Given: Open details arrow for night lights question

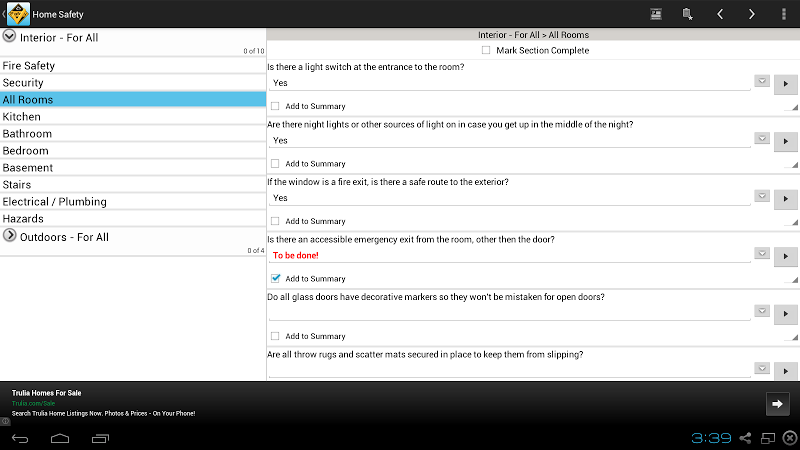Looking at the screenshot, I should pyautogui.click(x=786, y=141).
